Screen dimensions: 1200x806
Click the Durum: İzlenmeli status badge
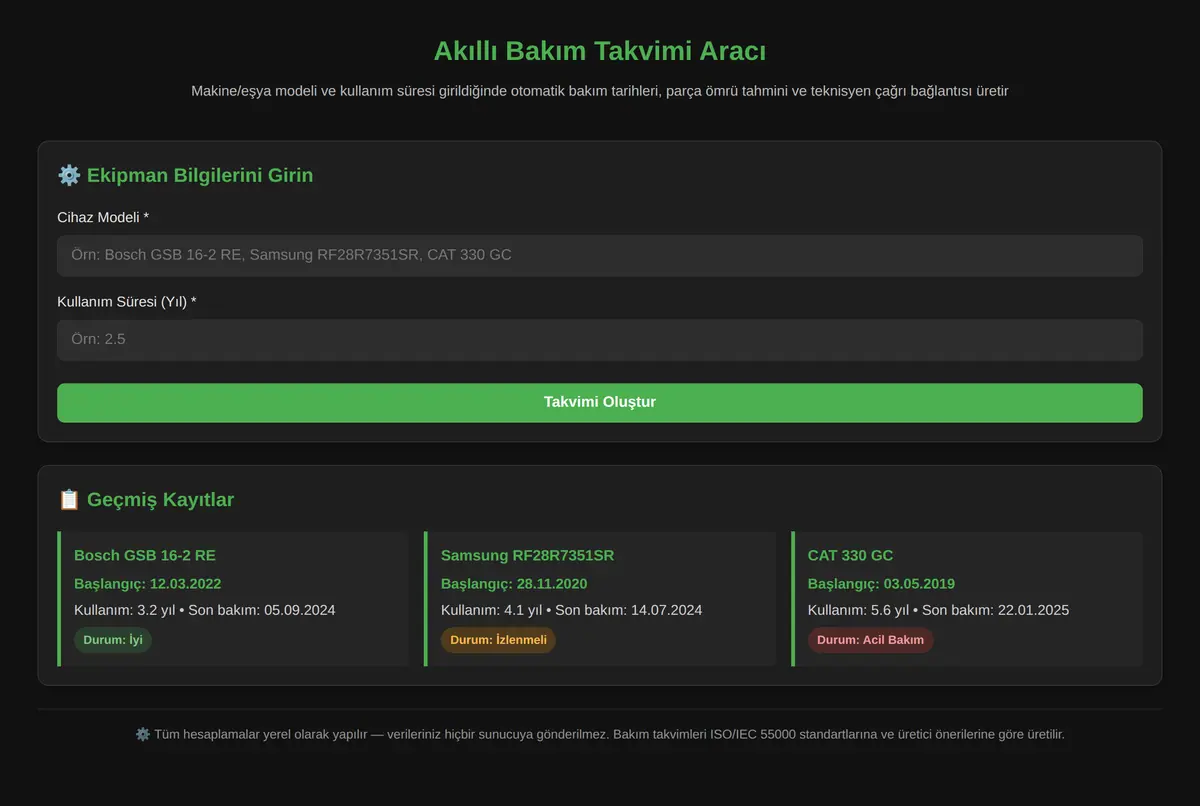[498, 640]
